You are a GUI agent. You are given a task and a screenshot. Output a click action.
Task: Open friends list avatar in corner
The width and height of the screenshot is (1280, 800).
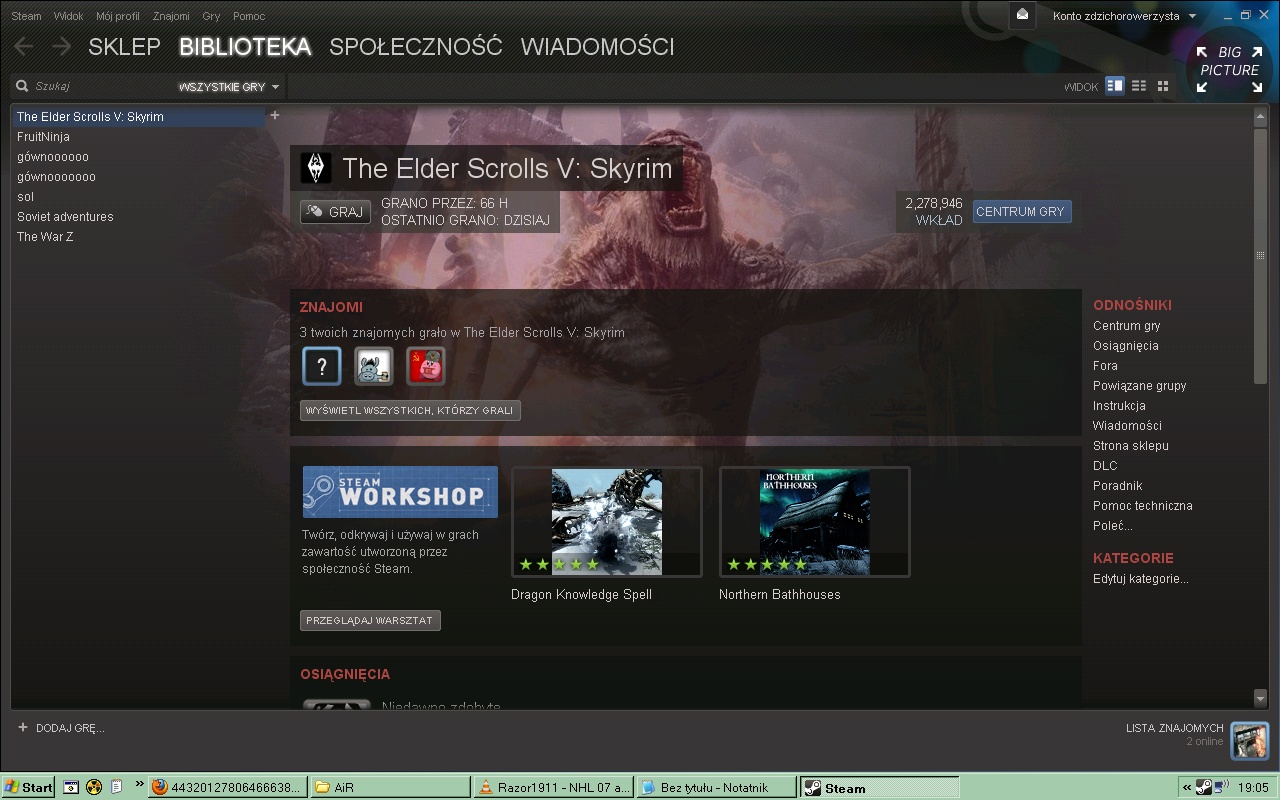click(1250, 740)
